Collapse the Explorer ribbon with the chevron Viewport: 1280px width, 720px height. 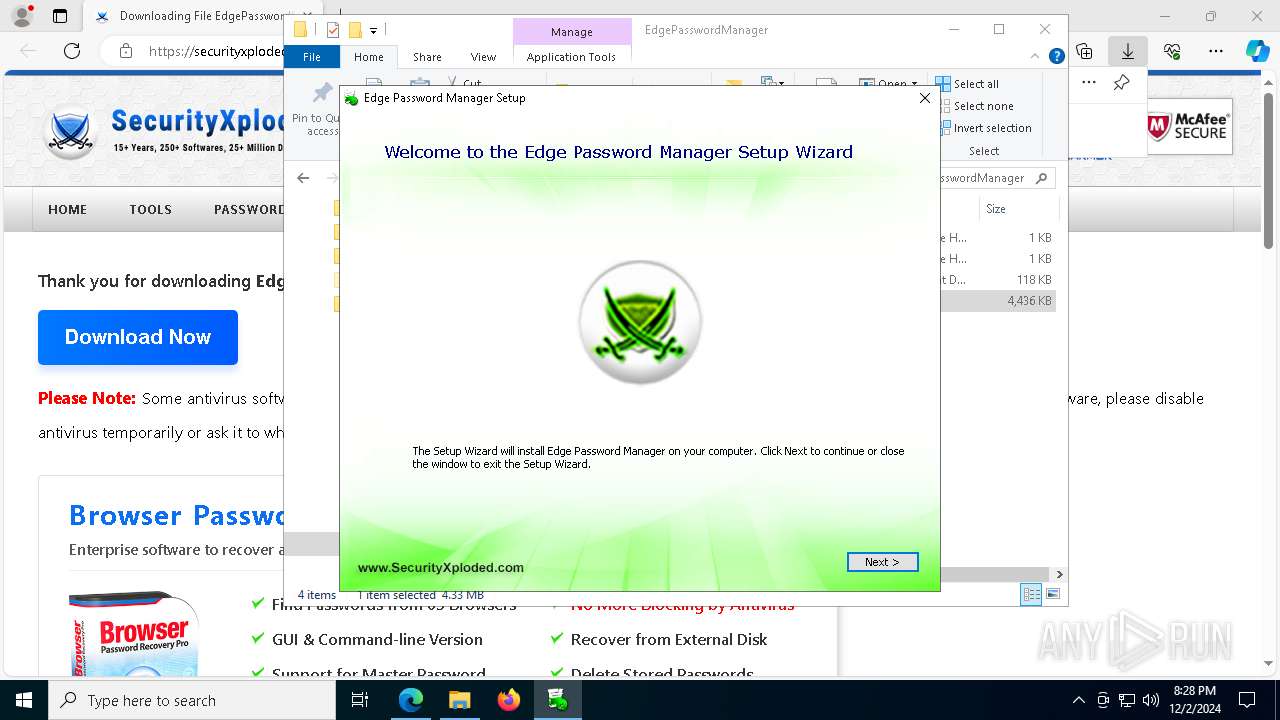click(x=1035, y=57)
